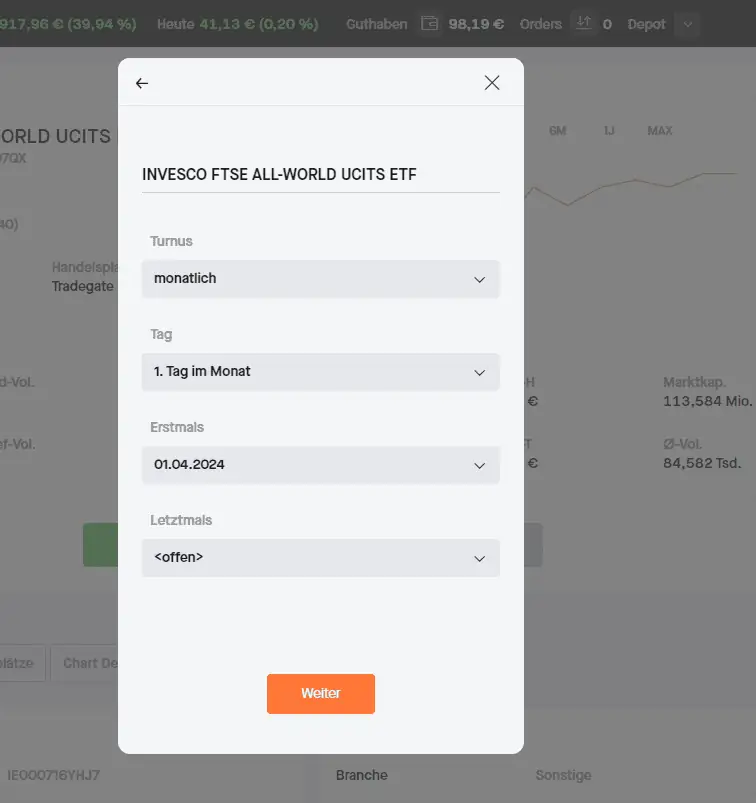Viewport: 756px width, 803px height.
Task: Open the Letztmals dropdown showing <offen>
Action: [321, 558]
